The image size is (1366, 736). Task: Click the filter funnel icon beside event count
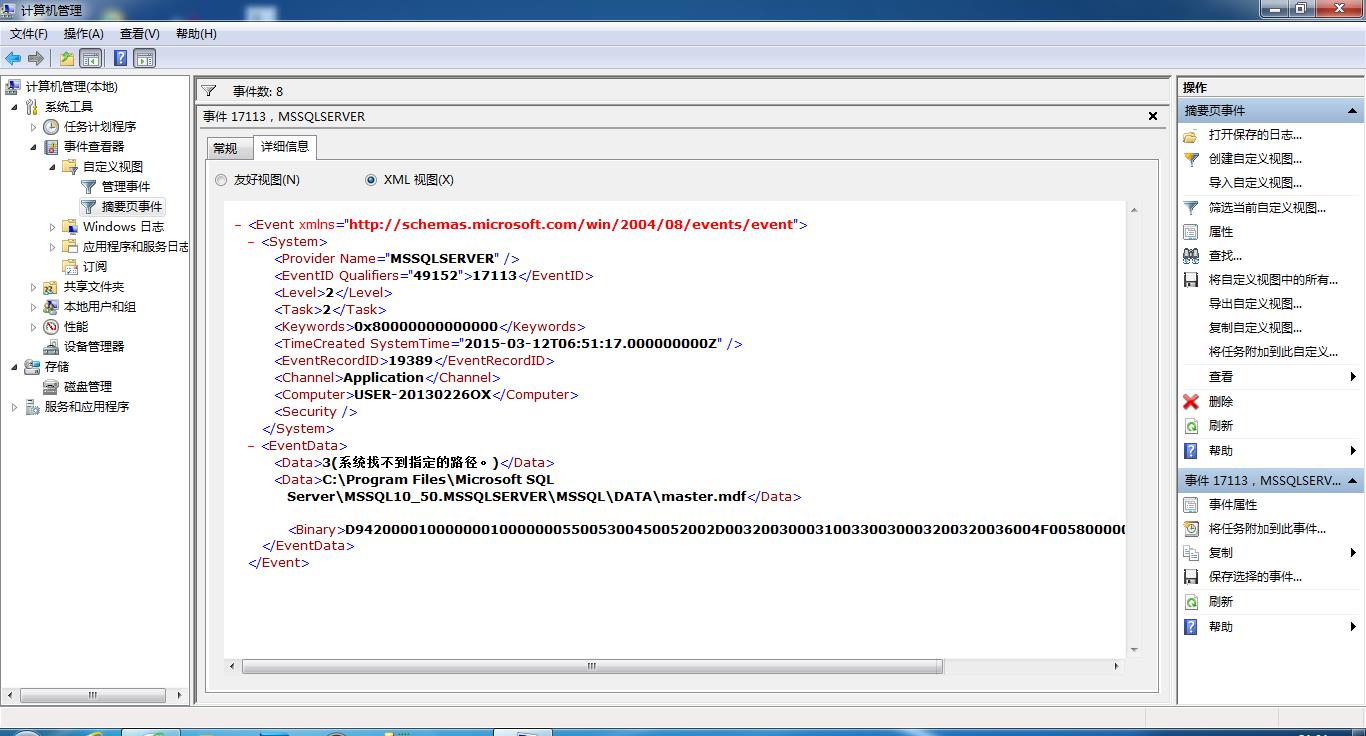click(x=209, y=91)
